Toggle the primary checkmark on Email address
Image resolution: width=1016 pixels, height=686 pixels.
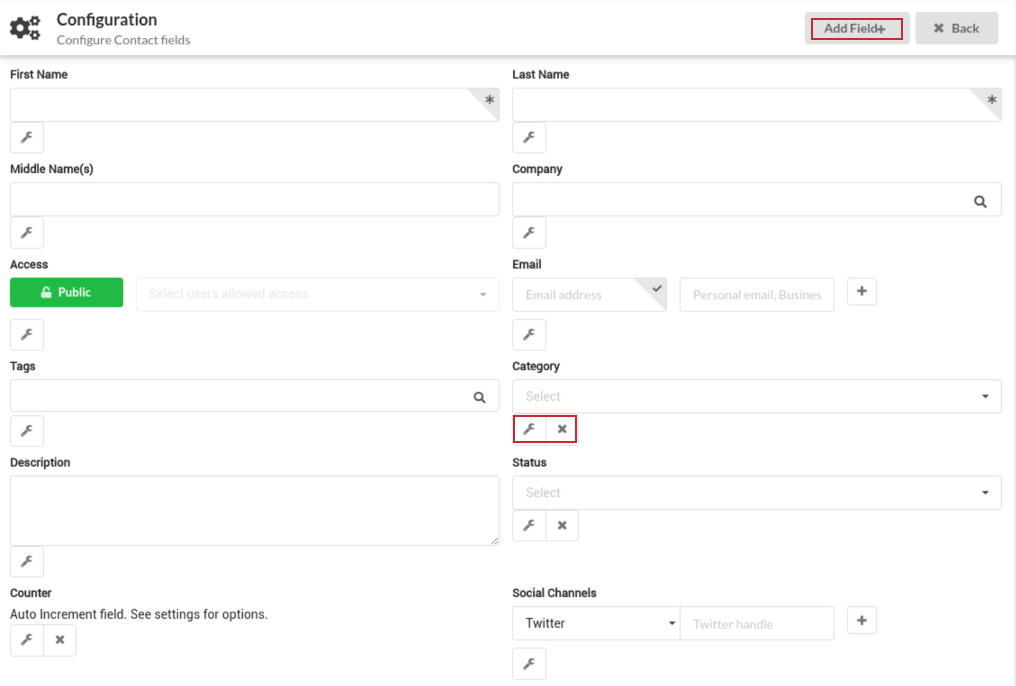[x=656, y=288]
